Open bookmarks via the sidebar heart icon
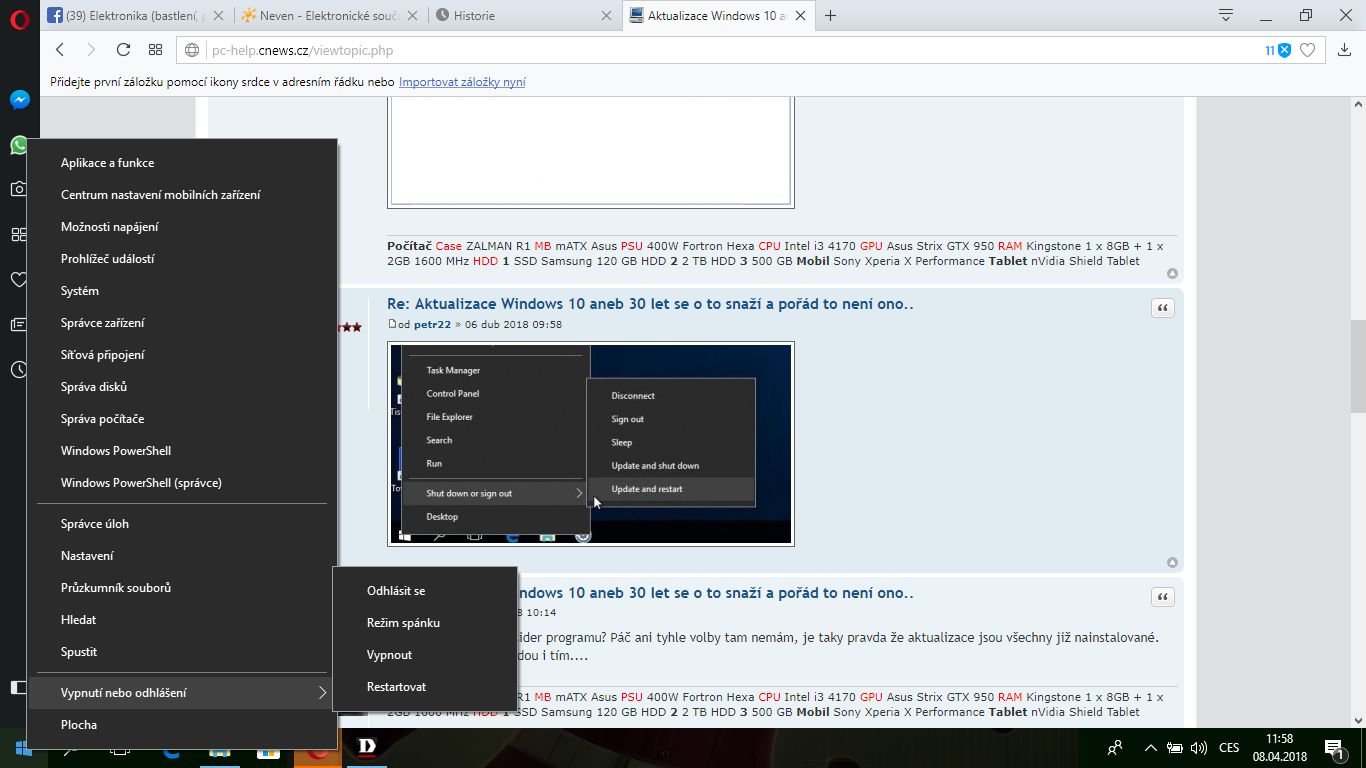 point(19,279)
